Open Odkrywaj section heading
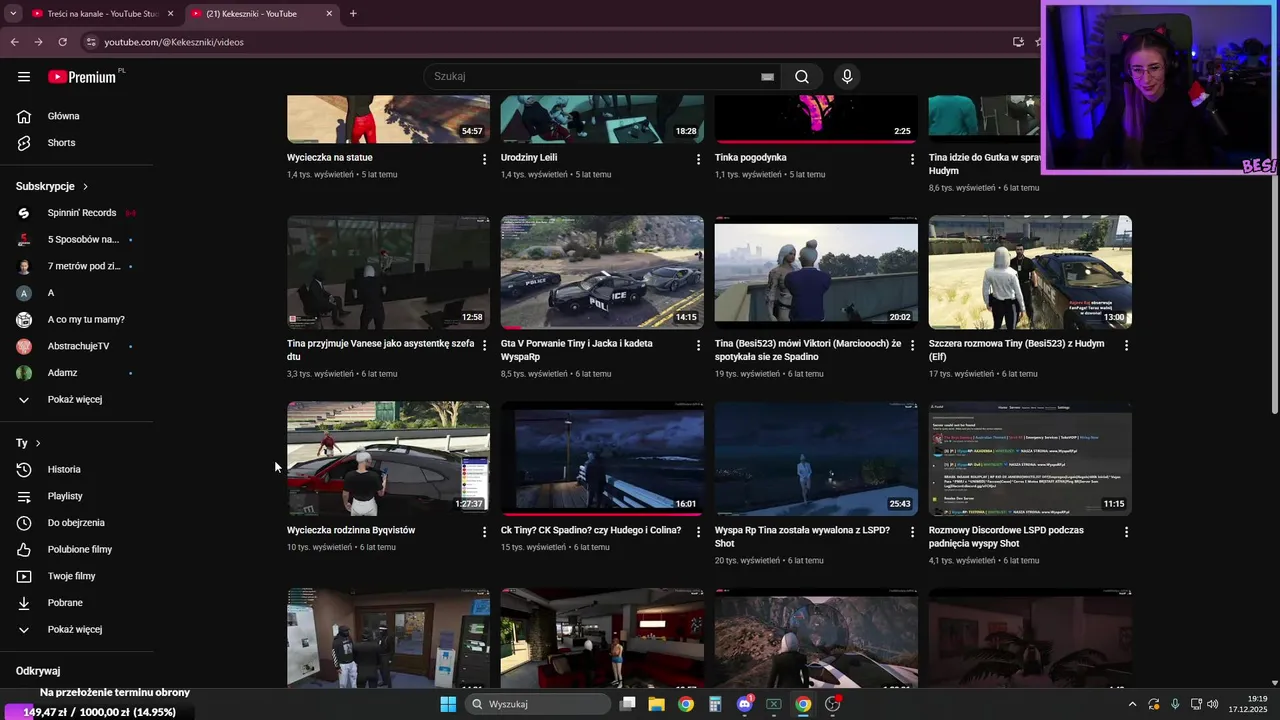The width and height of the screenshot is (1280, 720). (x=38, y=671)
